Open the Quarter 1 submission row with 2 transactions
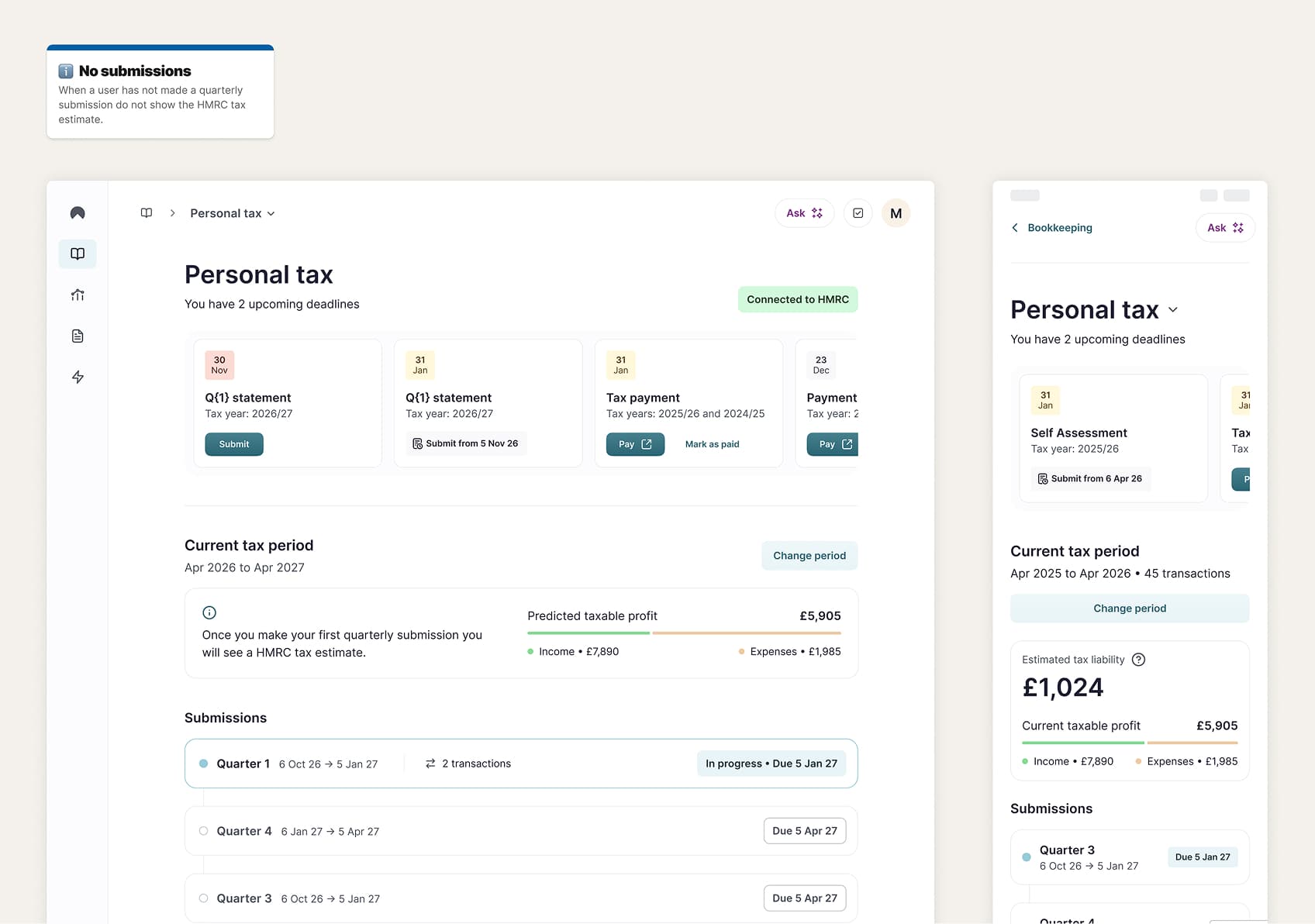This screenshot has height=924, width=1315. click(521, 764)
